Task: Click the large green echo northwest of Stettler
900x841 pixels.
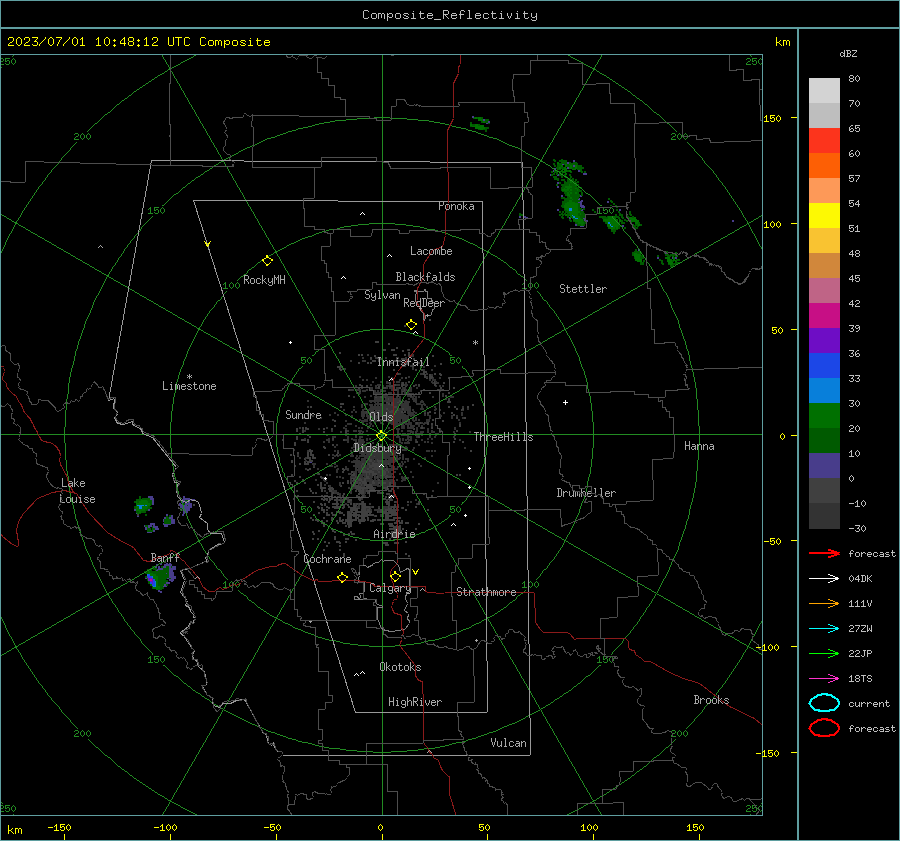Action: click(569, 193)
